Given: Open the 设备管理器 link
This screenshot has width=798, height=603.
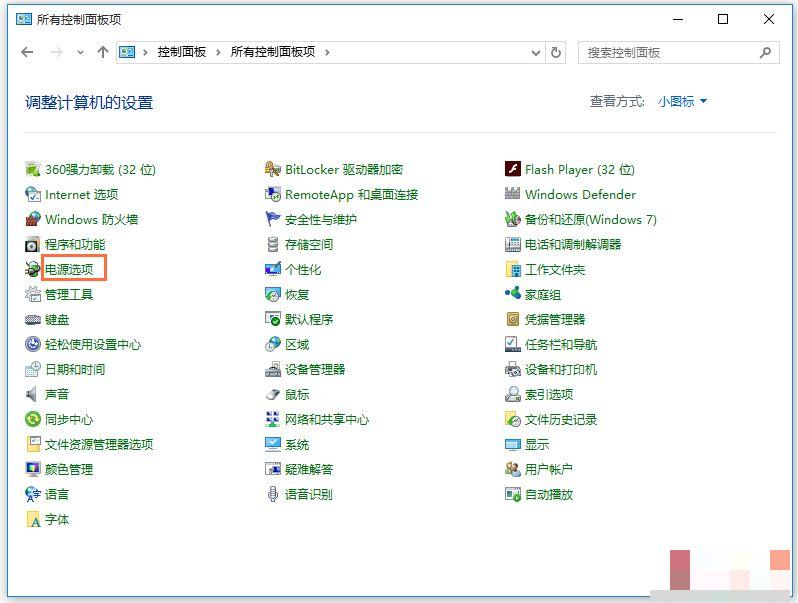Looking at the screenshot, I should pyautogui.click(x=315, y=369).
